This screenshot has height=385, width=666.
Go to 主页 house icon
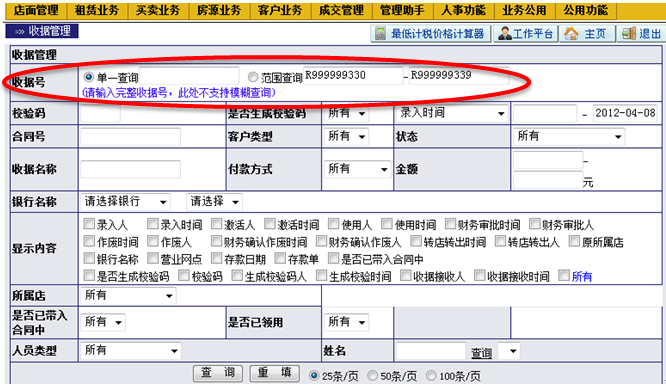(x=571, y=34)
